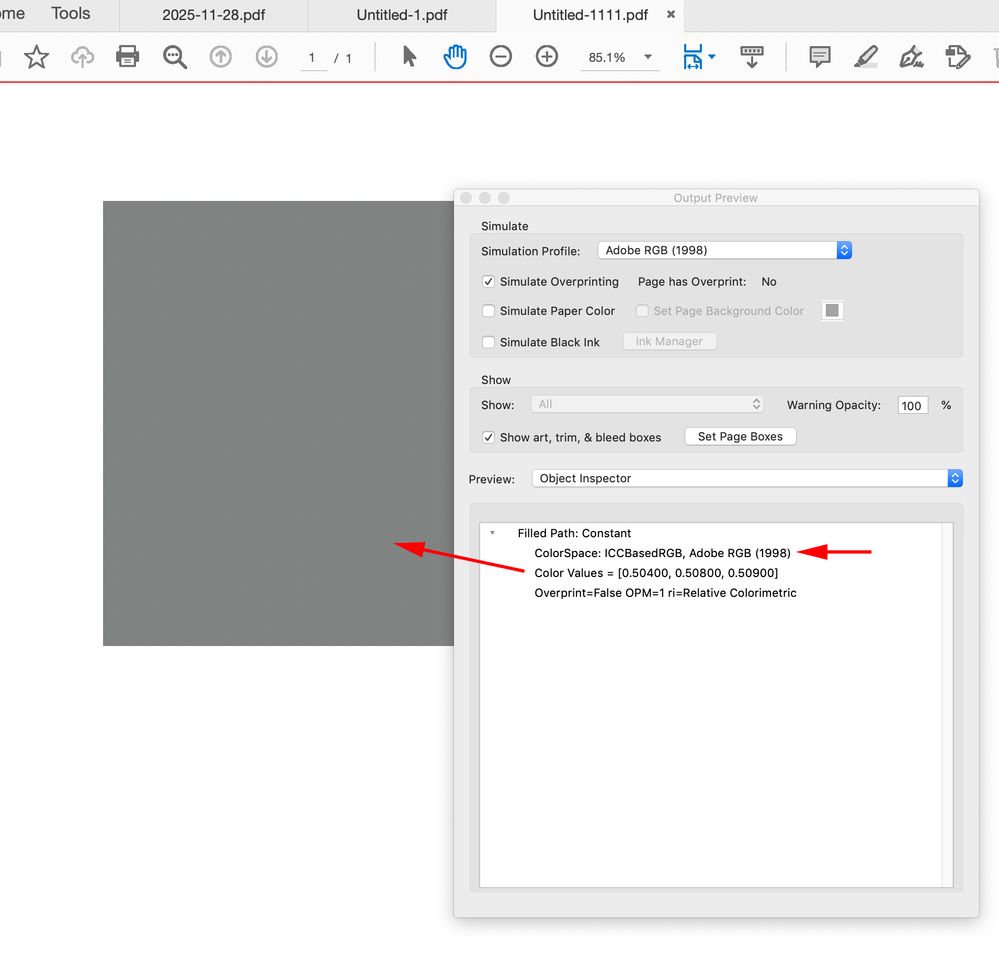Close the Output Preview window

click(466, 198)
